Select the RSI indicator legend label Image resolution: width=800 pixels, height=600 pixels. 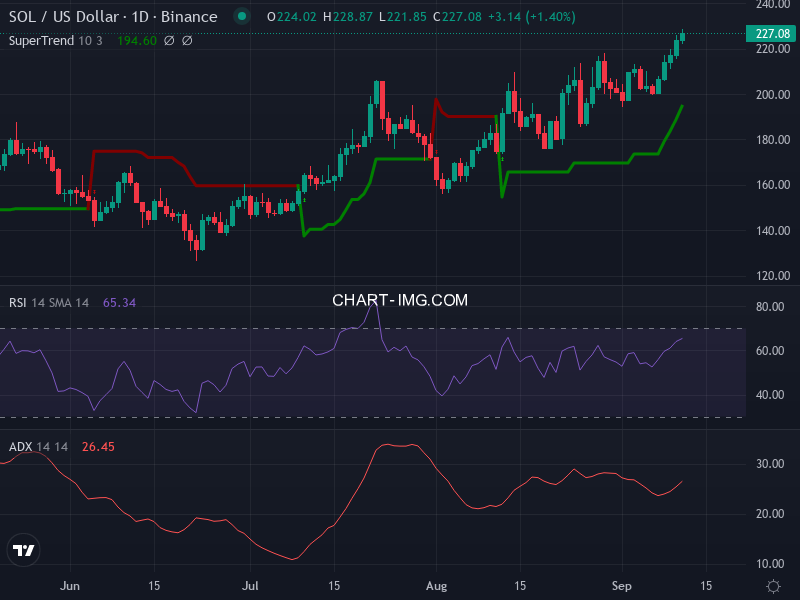coord(19,303)
